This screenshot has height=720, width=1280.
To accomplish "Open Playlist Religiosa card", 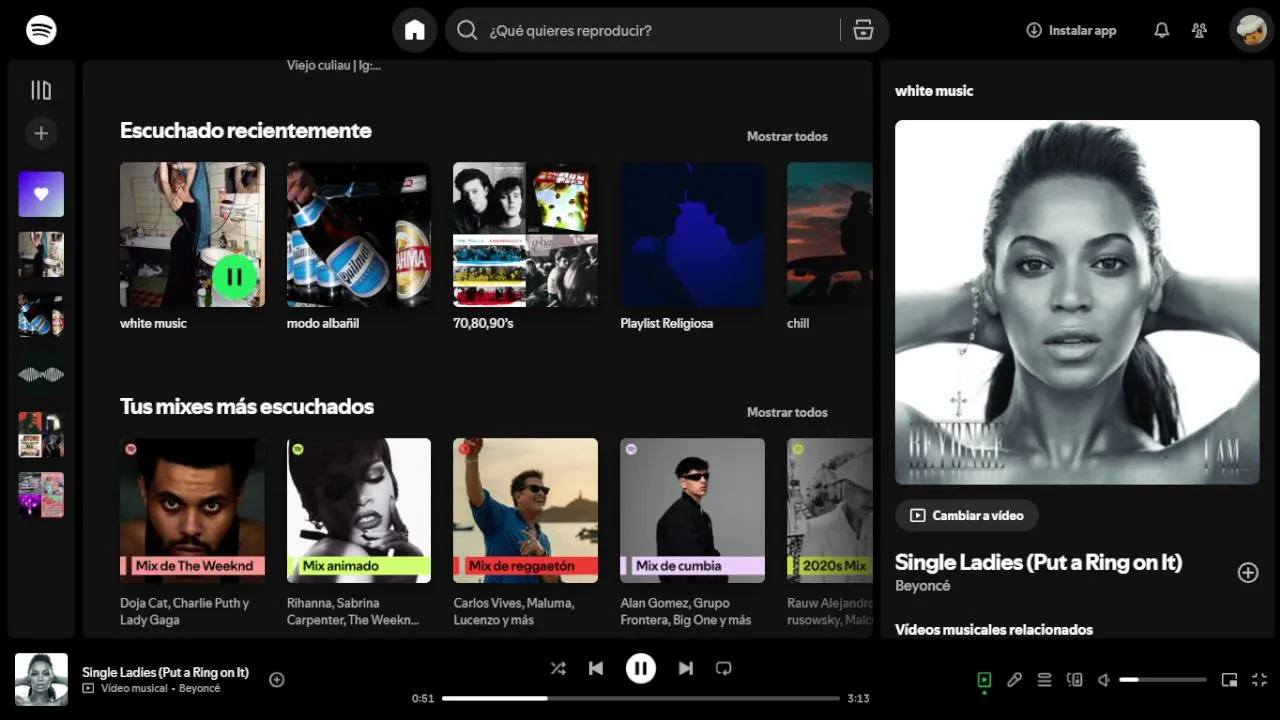I will [692, 247].
